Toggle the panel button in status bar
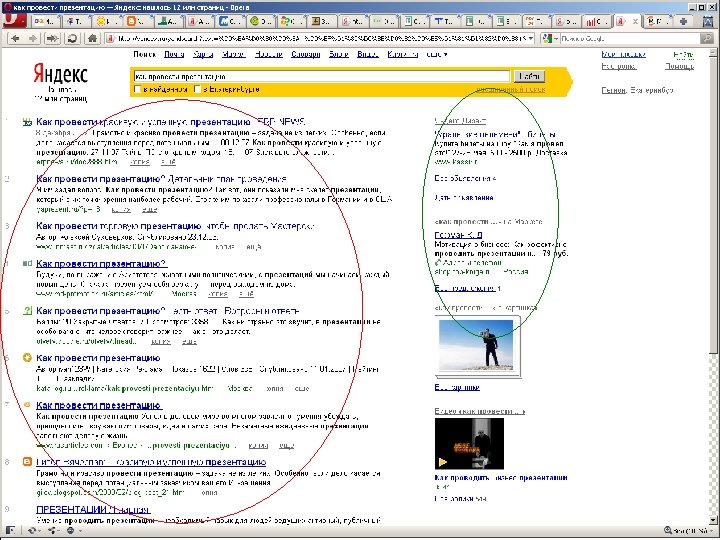 10,530
